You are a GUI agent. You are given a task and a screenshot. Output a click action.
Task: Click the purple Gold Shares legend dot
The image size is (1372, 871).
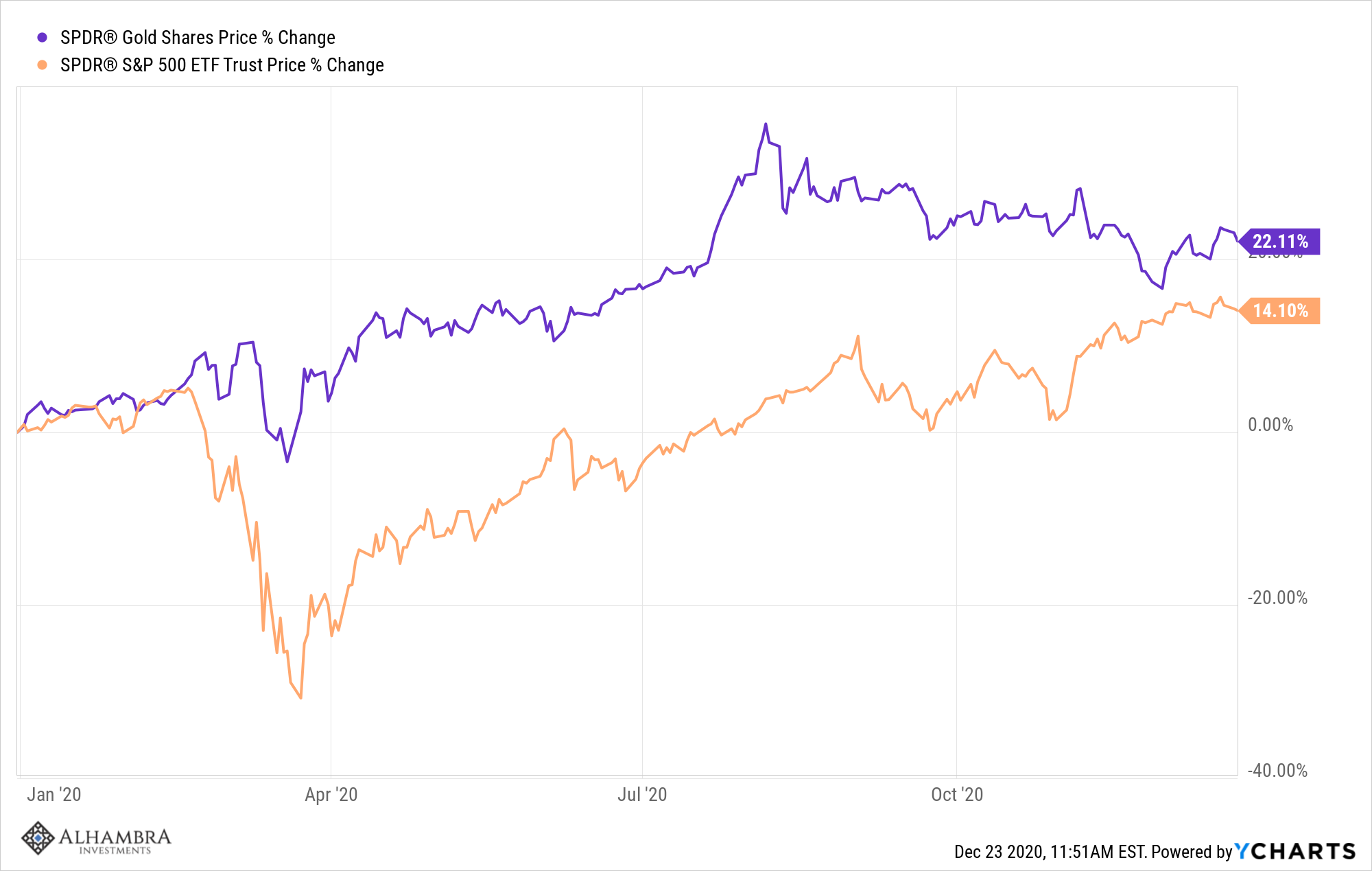pyautogui.click(x=43, y=38)
